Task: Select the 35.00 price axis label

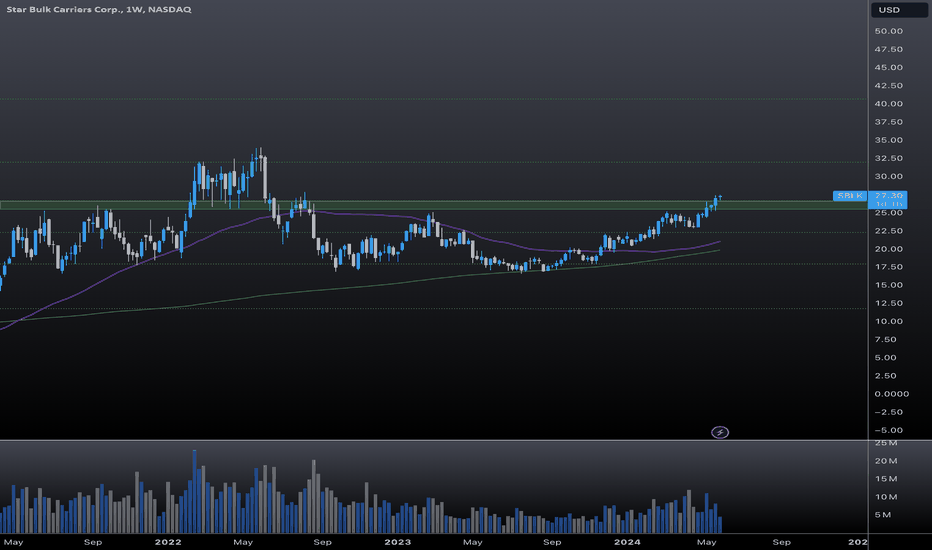Action: 888,140
